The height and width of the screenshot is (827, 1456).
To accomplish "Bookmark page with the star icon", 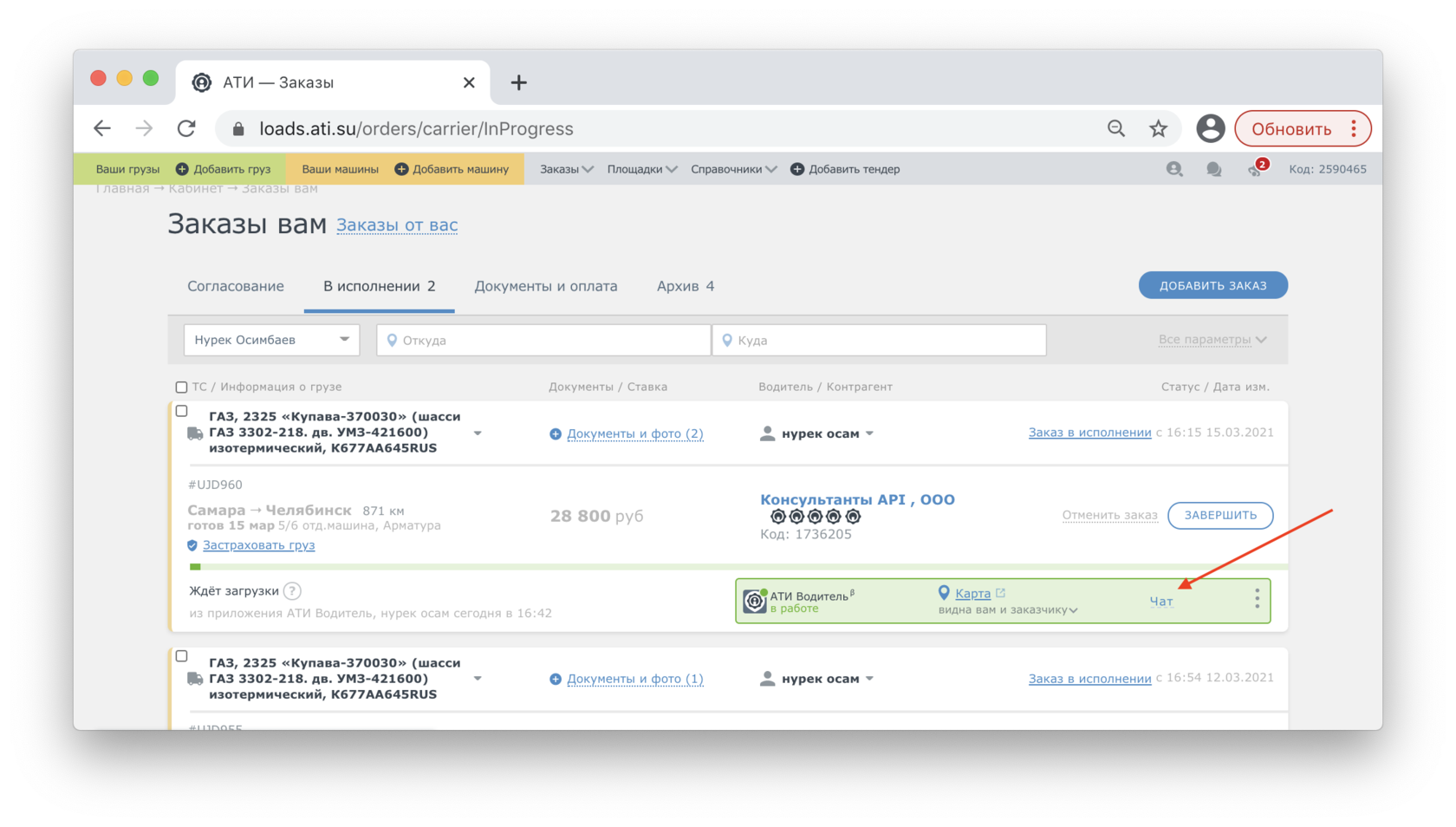I will tap(1159, 128).
